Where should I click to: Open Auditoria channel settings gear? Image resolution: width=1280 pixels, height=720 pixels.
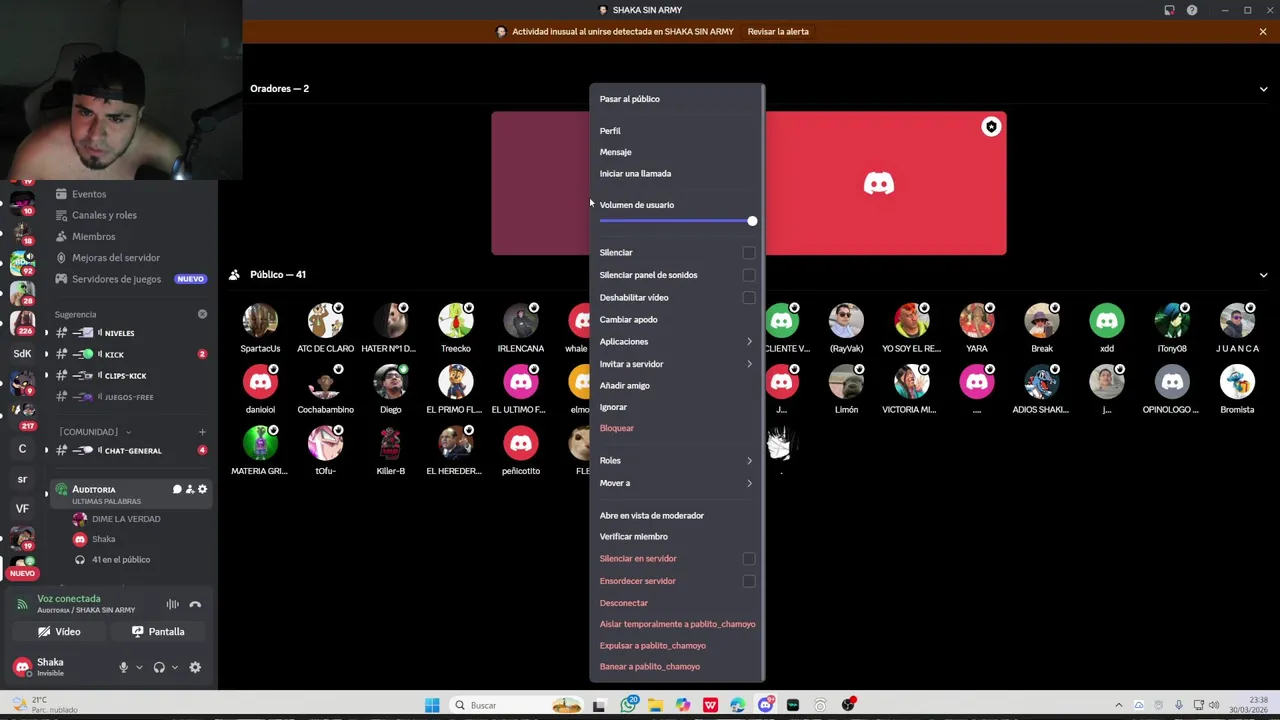pyautogui.click(x=202, y=489)
